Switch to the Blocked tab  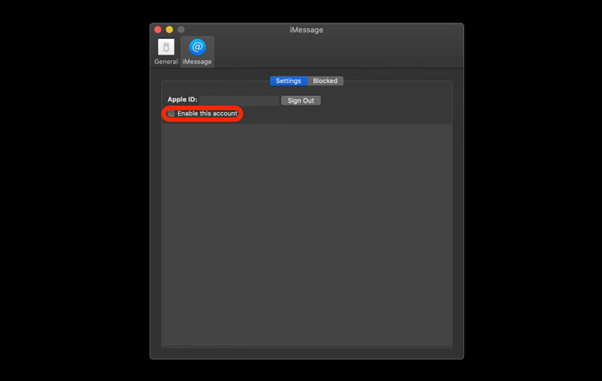point(325,81)
